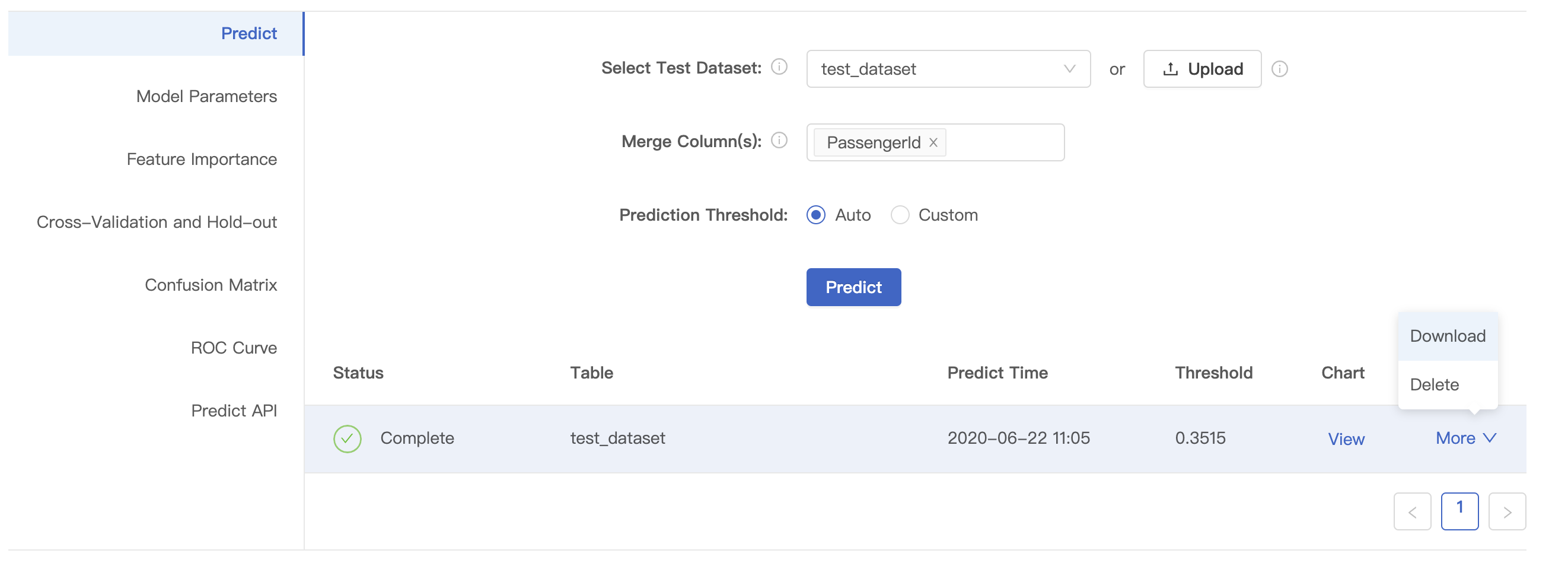
Task: Click info icon right of Upload button
Action: coord(1279,69)
